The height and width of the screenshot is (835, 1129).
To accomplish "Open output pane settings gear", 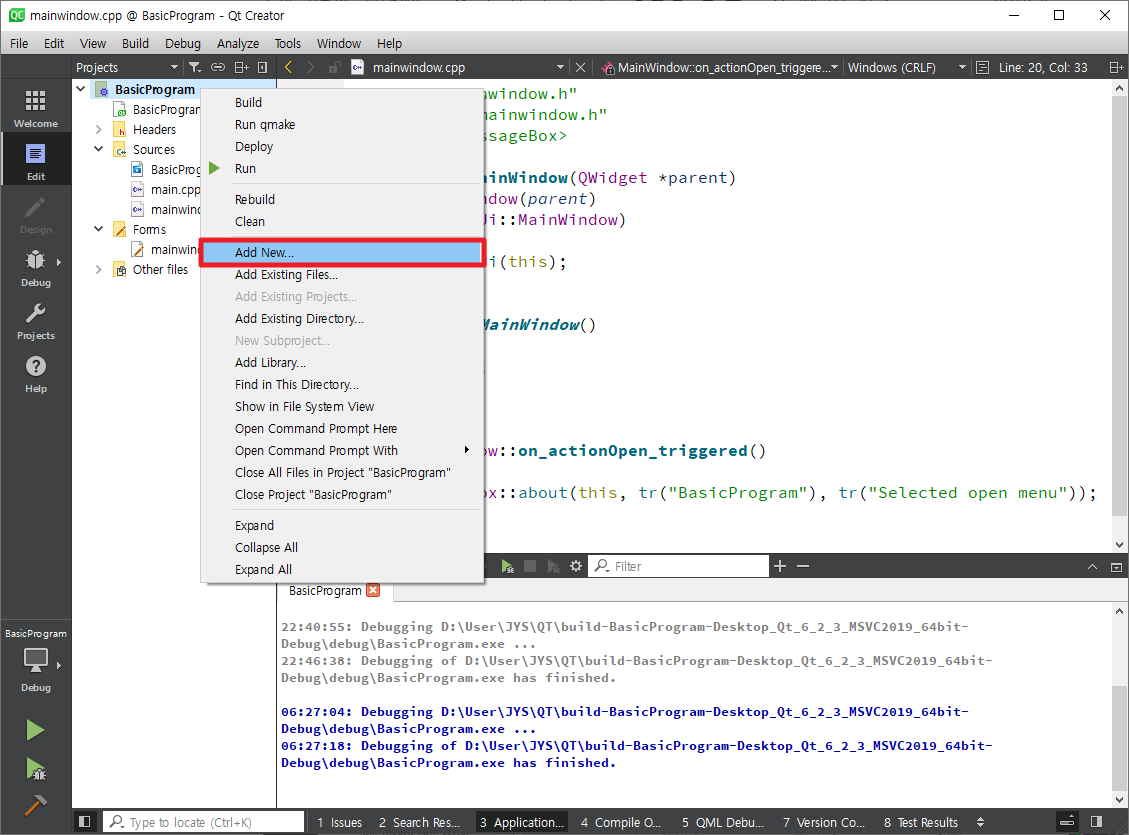I will coord(575,567).
